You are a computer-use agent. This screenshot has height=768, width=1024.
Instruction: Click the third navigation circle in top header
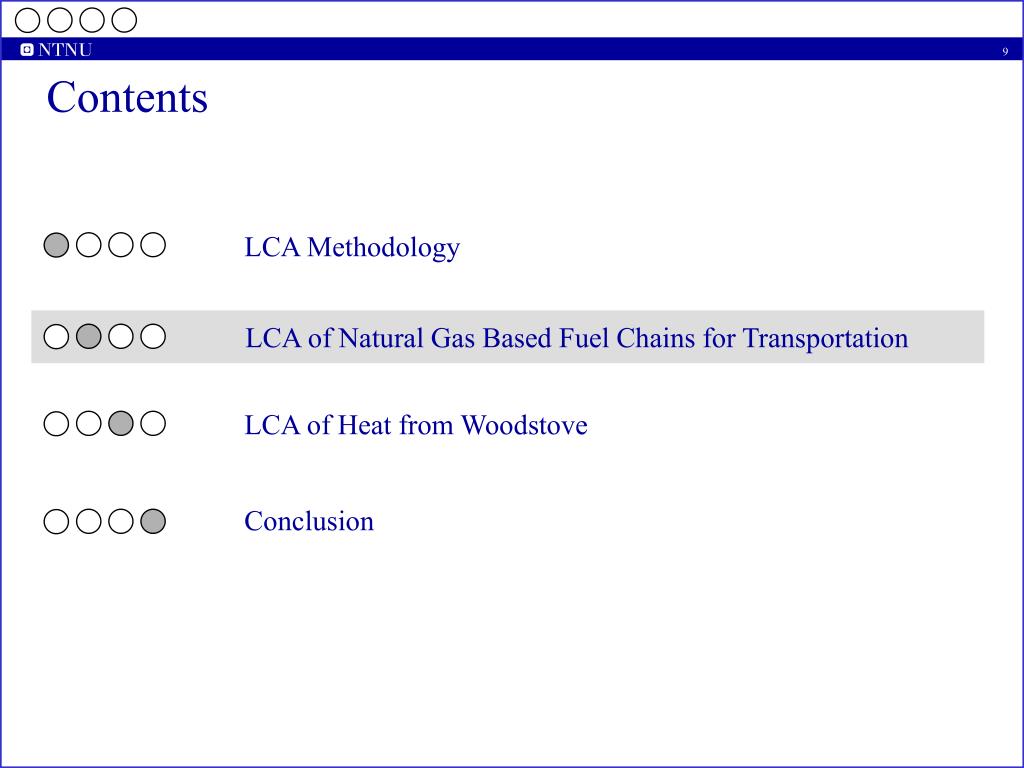click(92, 20)
